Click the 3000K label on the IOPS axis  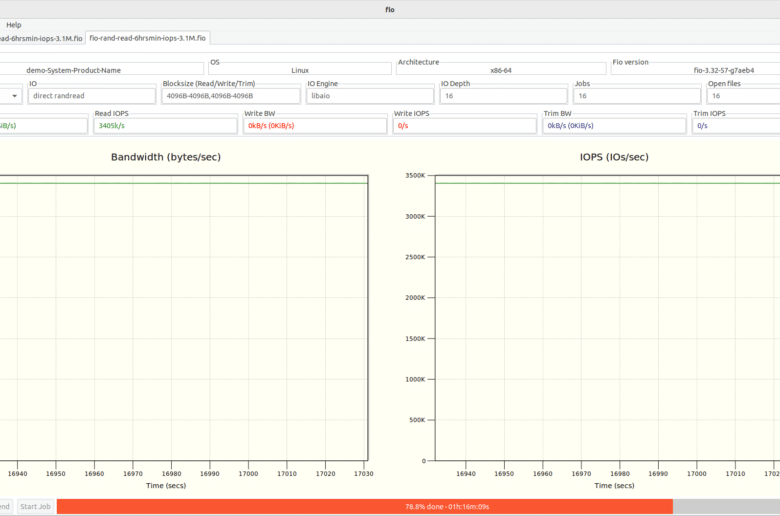point(415,216)
